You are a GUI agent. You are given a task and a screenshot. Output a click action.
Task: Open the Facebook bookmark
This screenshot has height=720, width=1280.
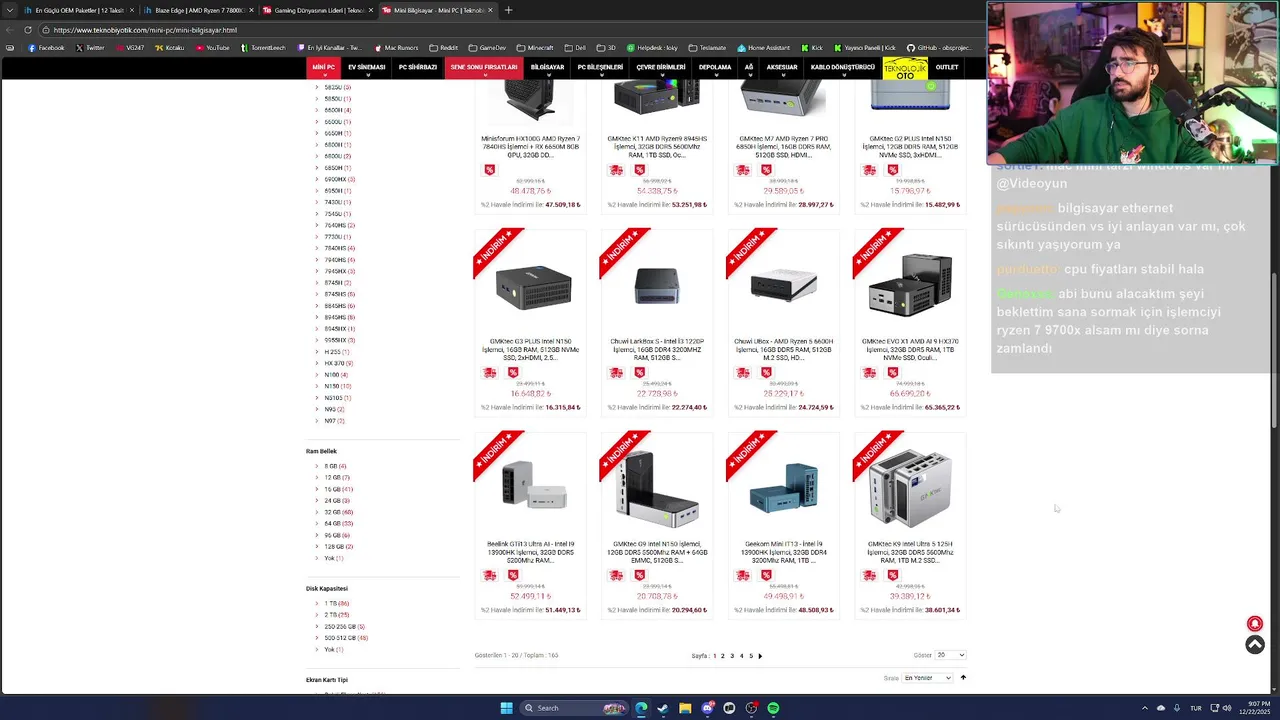tap(46, 48)
